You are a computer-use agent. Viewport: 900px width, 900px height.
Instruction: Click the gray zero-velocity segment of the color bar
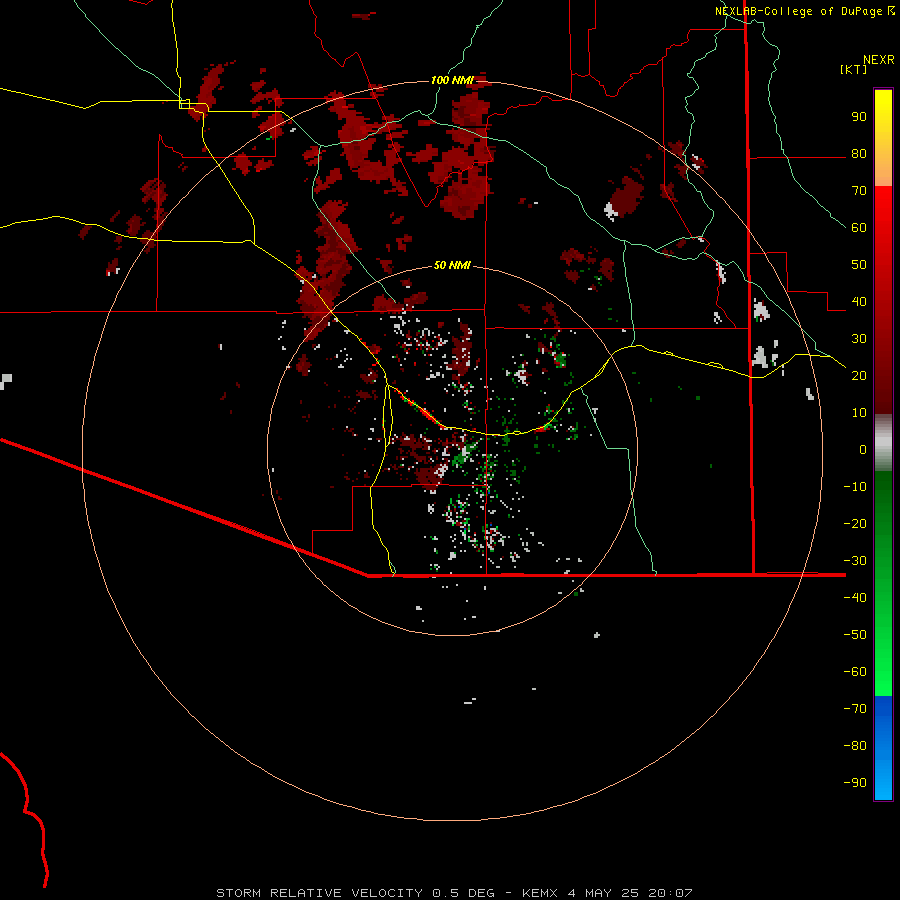[x=883, y=443]
